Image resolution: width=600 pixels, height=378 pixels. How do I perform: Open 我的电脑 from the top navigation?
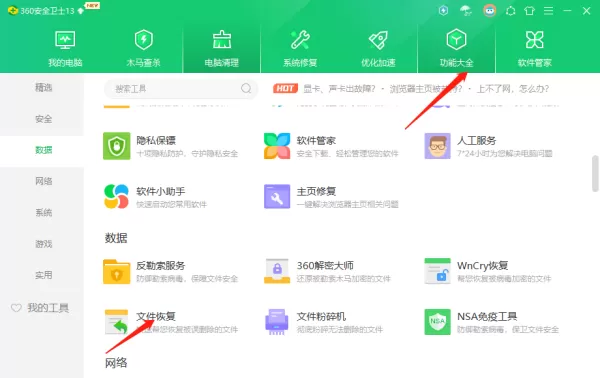tap(65, 48)
